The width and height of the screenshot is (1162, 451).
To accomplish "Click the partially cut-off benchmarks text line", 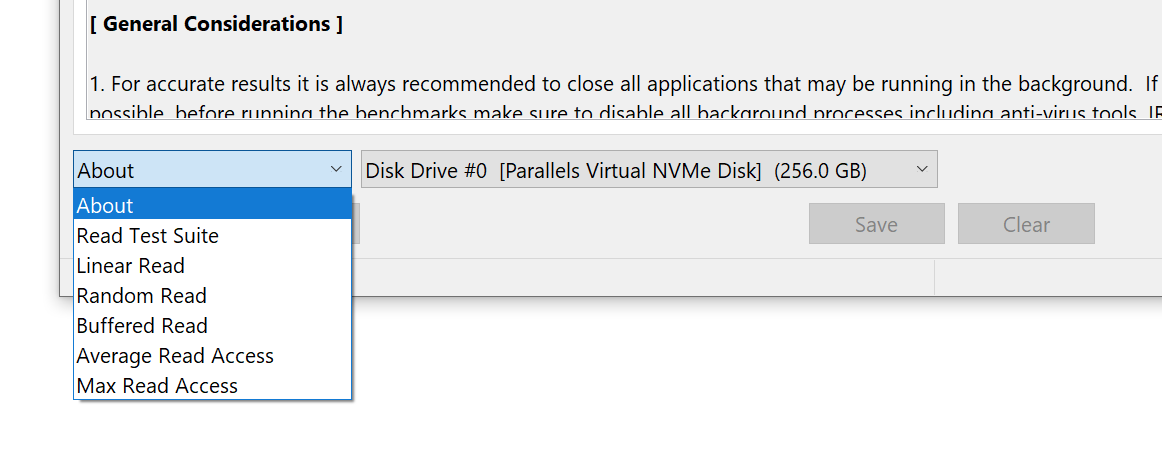I will [624, 113].
